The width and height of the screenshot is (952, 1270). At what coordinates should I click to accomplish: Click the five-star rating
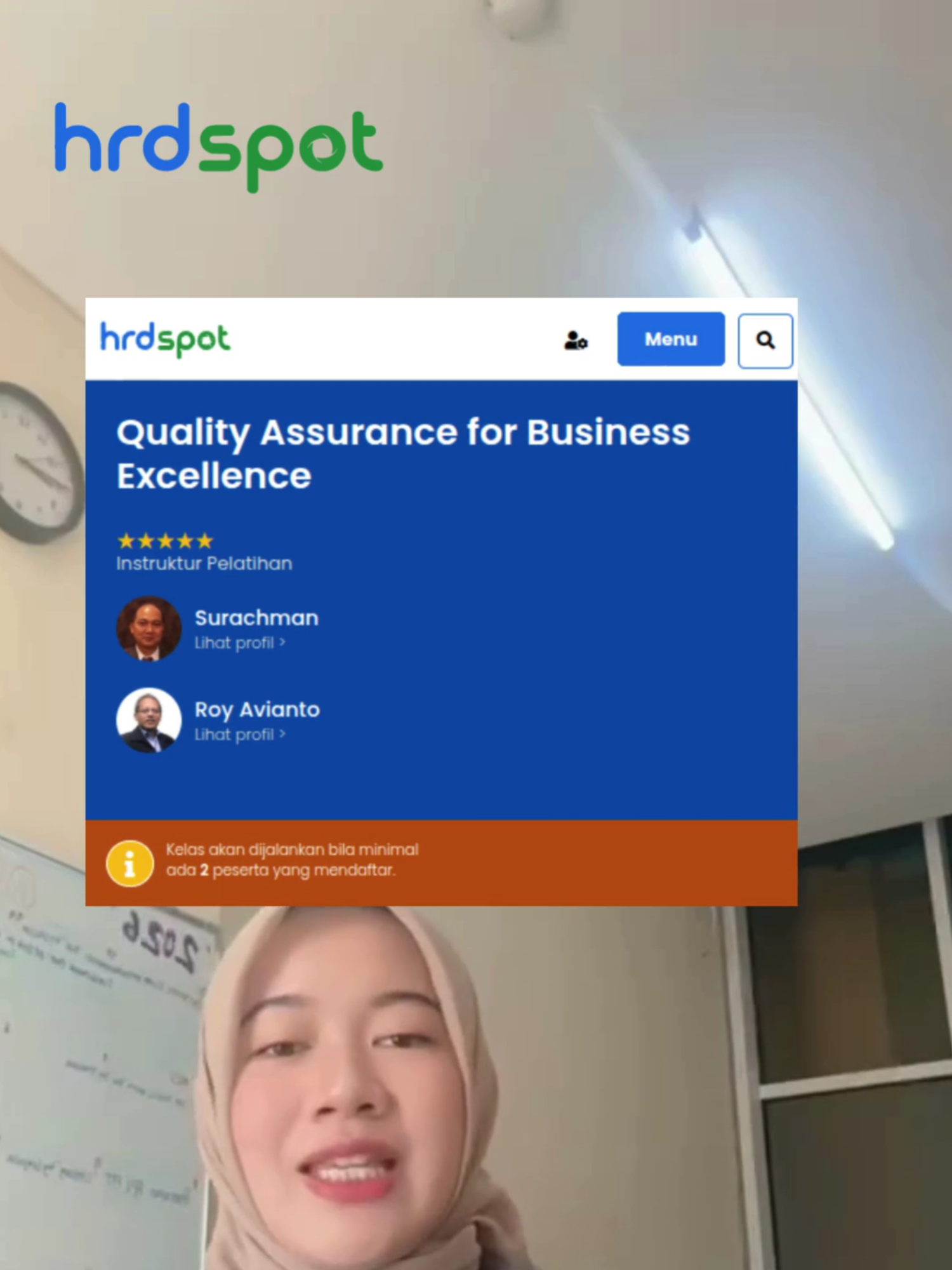(x=165, y=541)
